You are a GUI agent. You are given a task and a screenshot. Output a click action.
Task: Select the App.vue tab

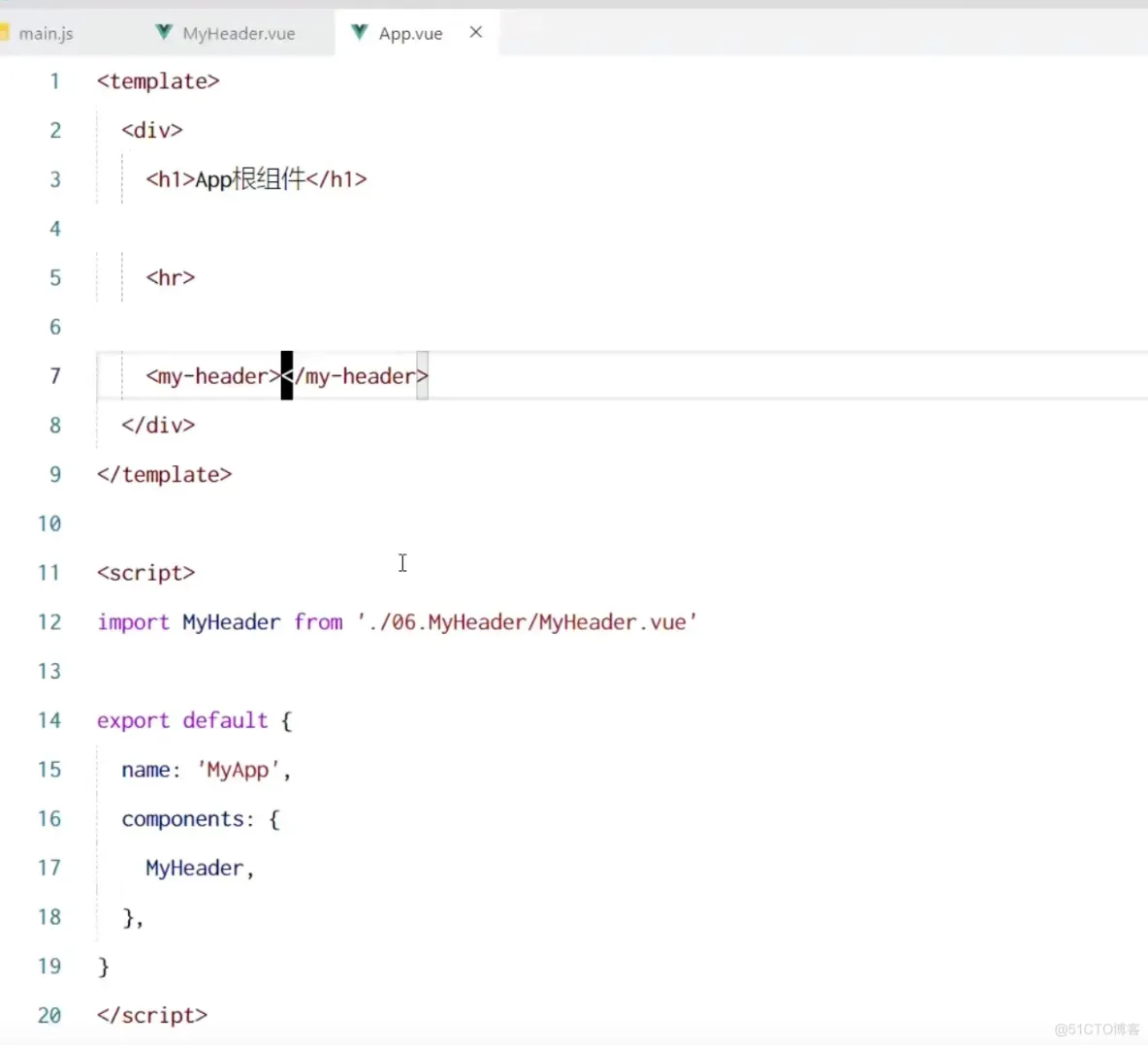coord(410,33)
